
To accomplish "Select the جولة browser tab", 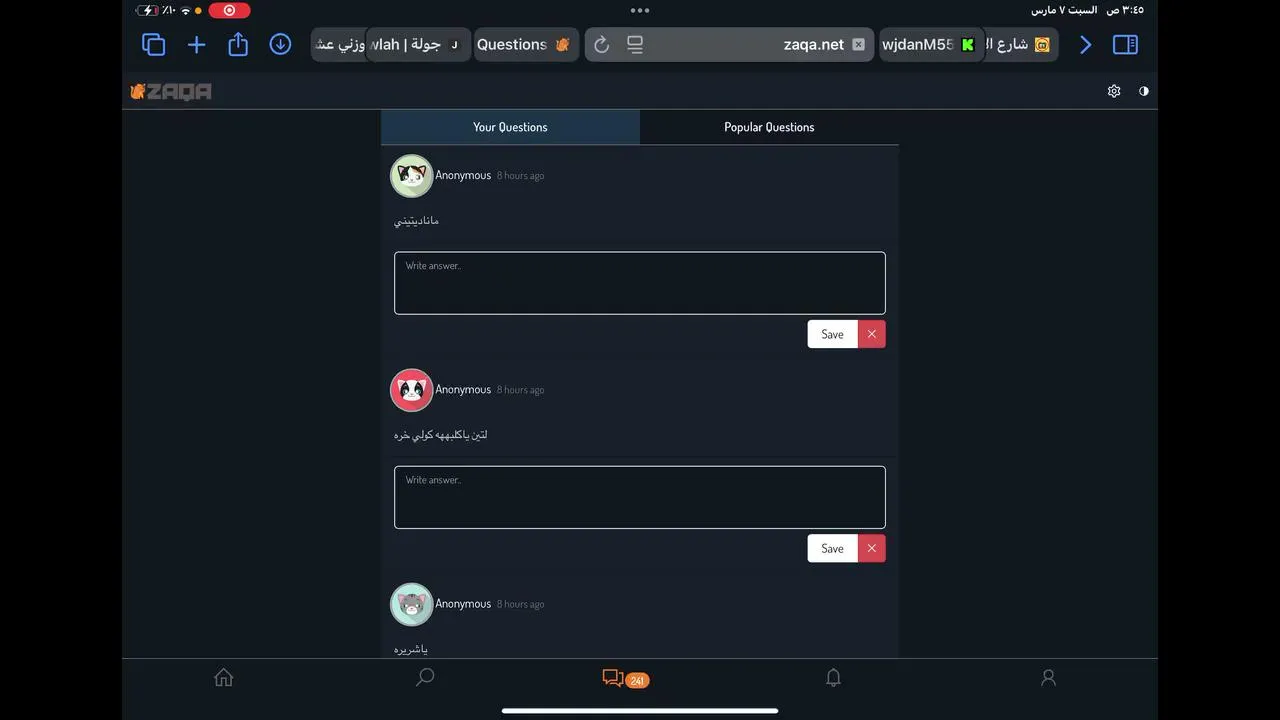I will tap(418, 44).
